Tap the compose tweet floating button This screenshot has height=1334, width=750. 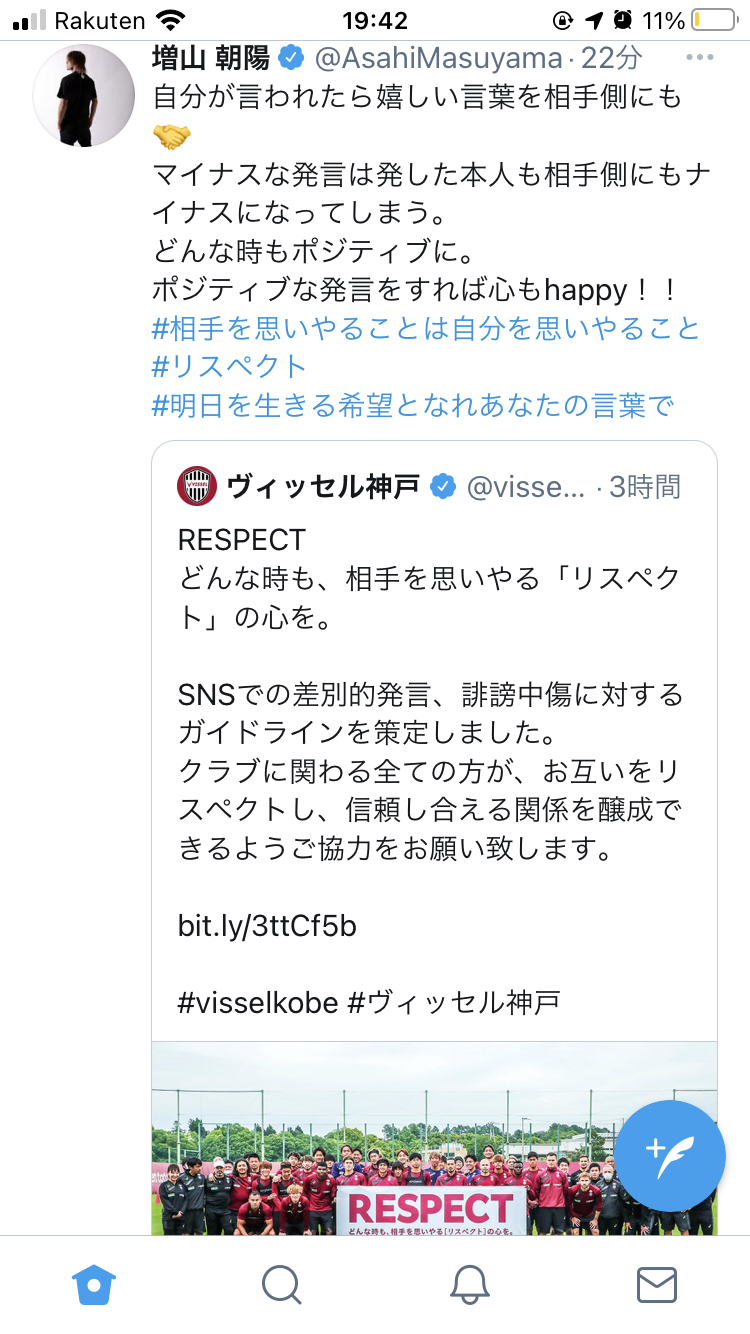tap(669, 1148)
